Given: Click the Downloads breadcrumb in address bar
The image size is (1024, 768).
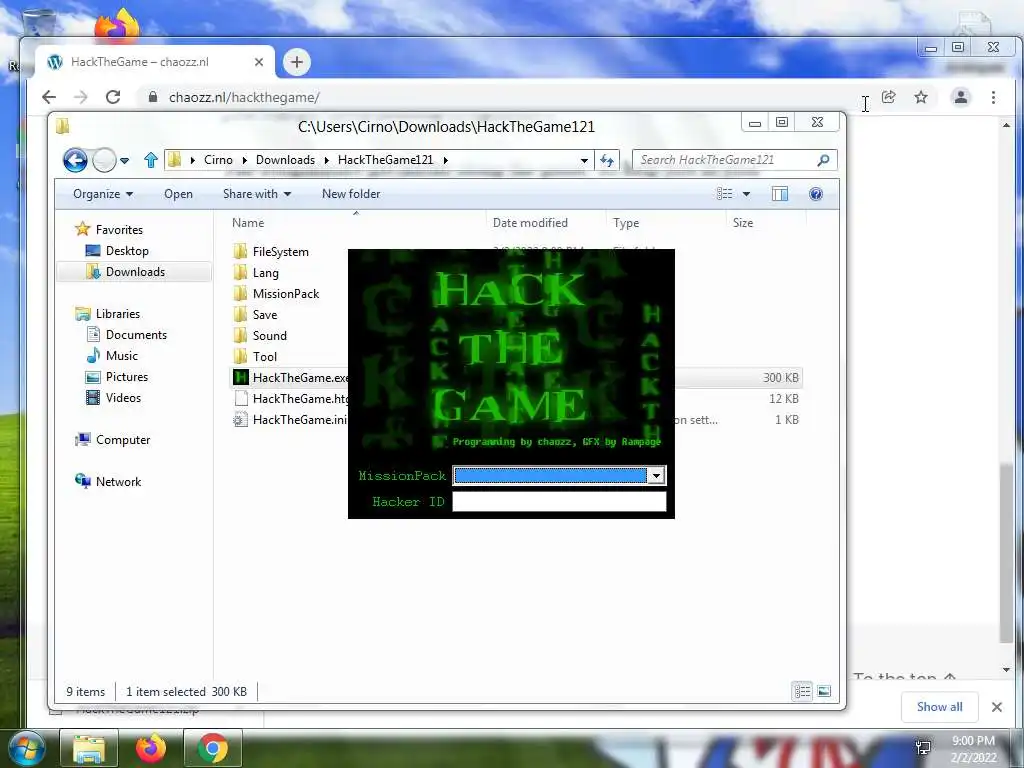Looking at the screenshot, I should 285,160.
